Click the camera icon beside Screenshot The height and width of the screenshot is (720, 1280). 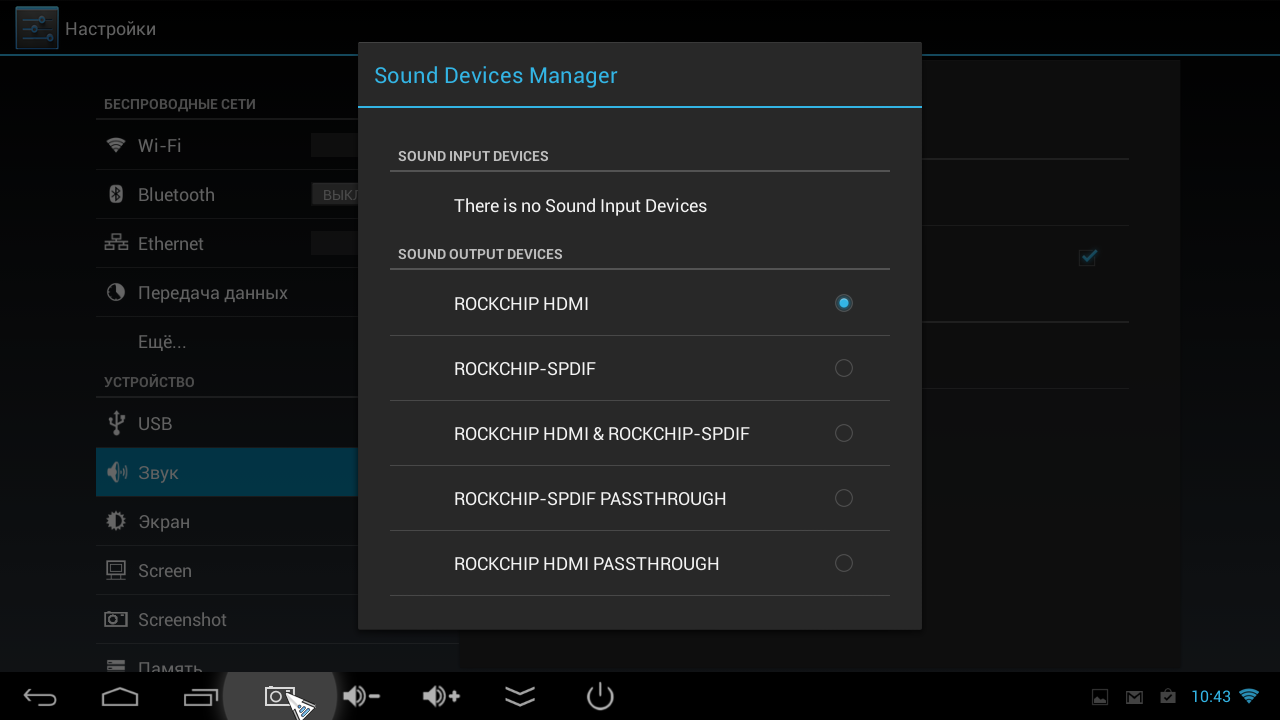pos(116,619)
